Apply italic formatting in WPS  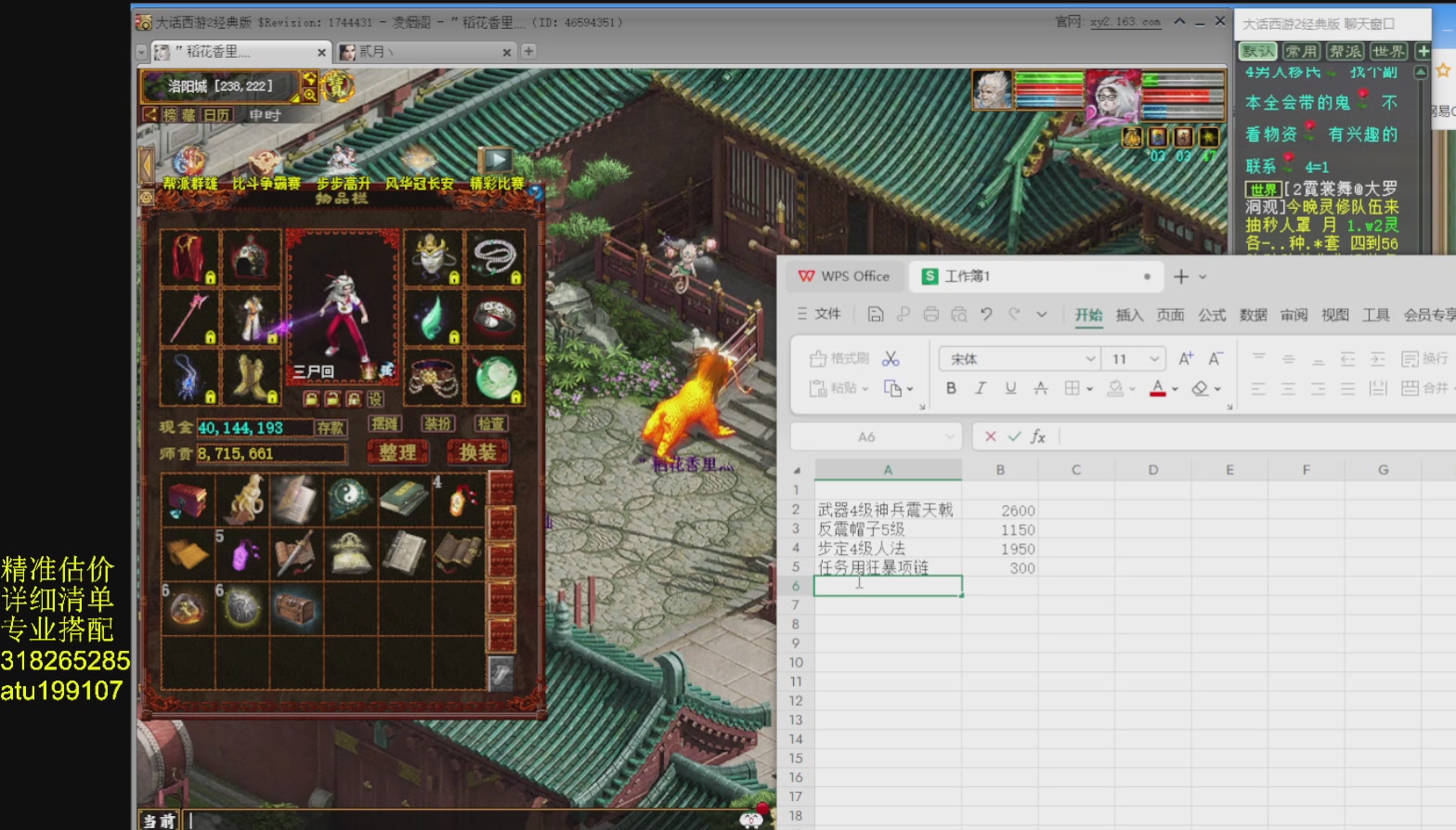tap(980, 388)
